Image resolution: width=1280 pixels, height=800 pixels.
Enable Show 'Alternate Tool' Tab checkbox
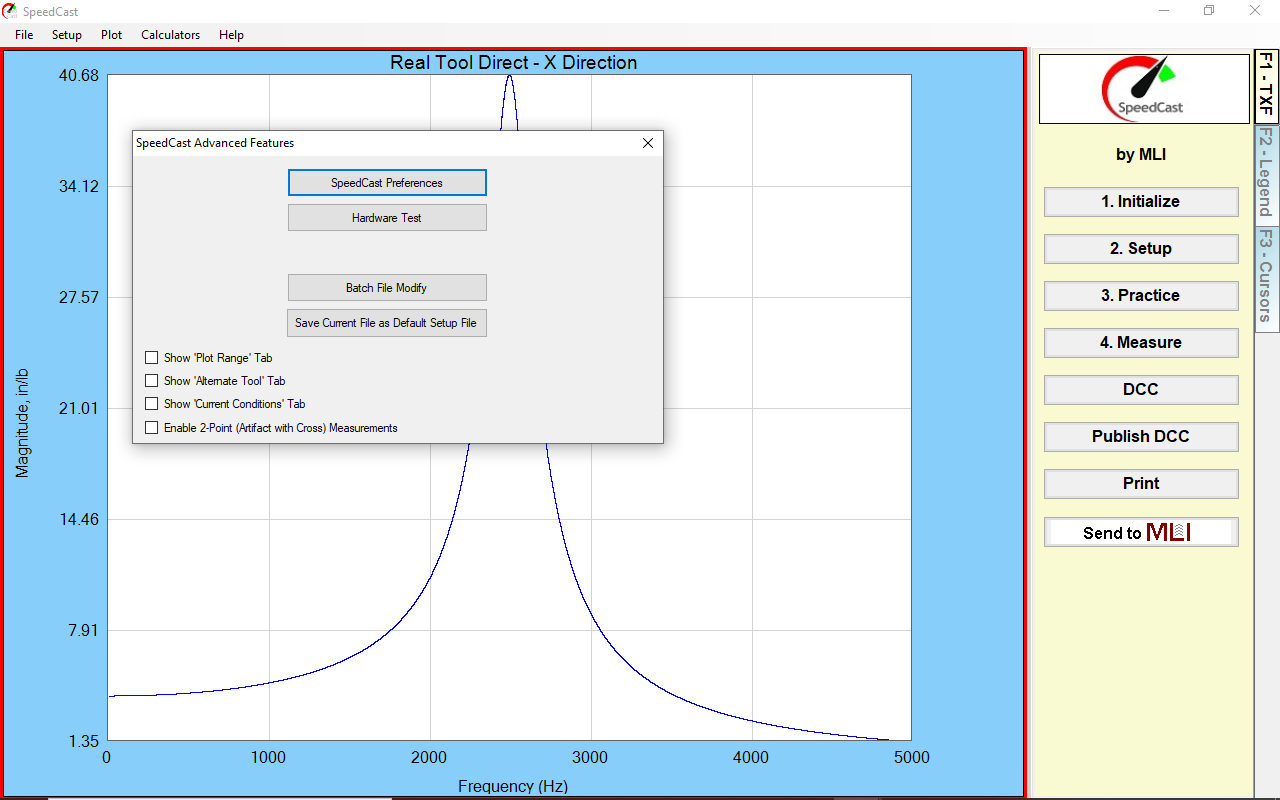tap(152, 381)
